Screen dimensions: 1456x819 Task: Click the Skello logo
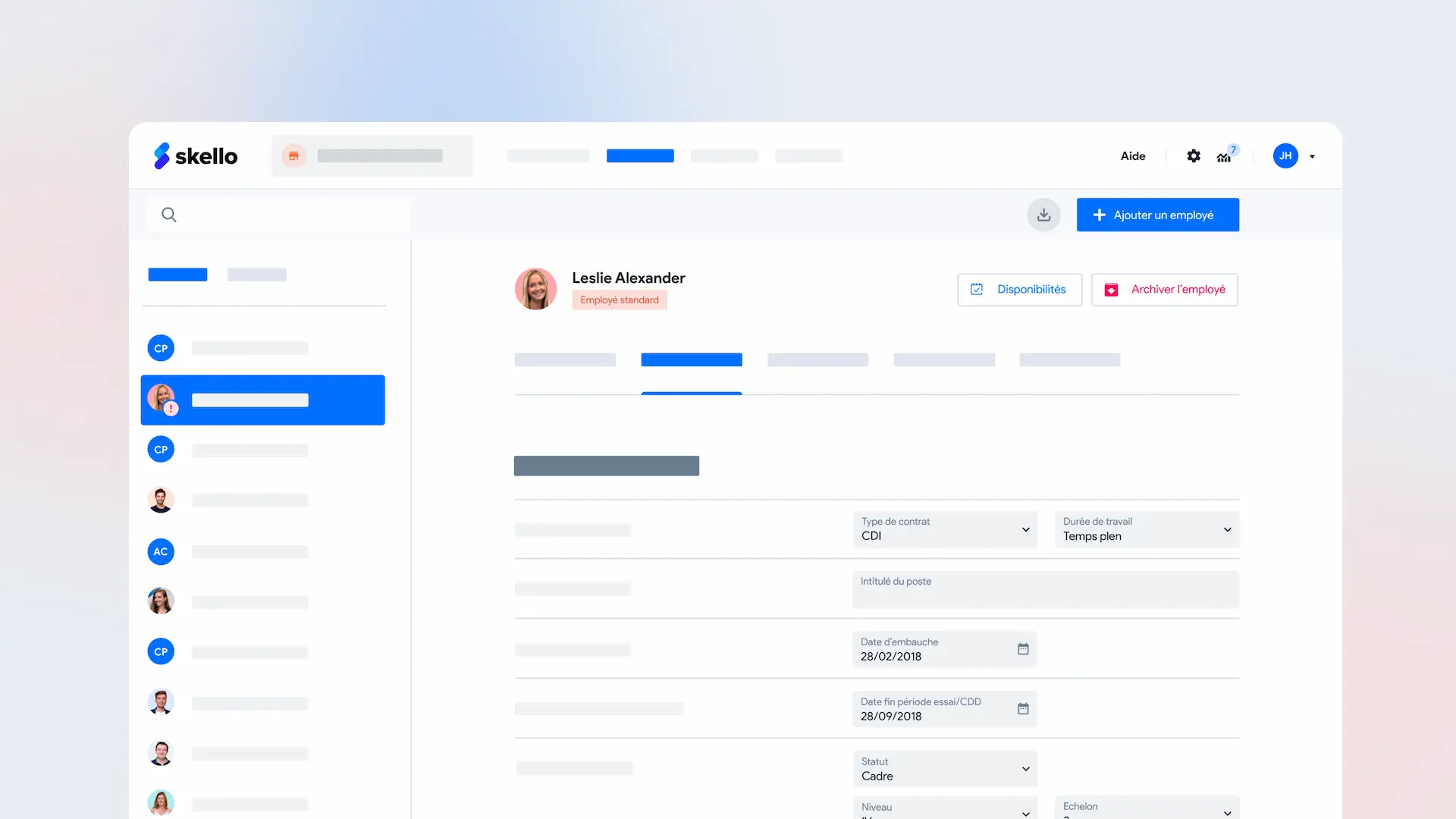195,155
